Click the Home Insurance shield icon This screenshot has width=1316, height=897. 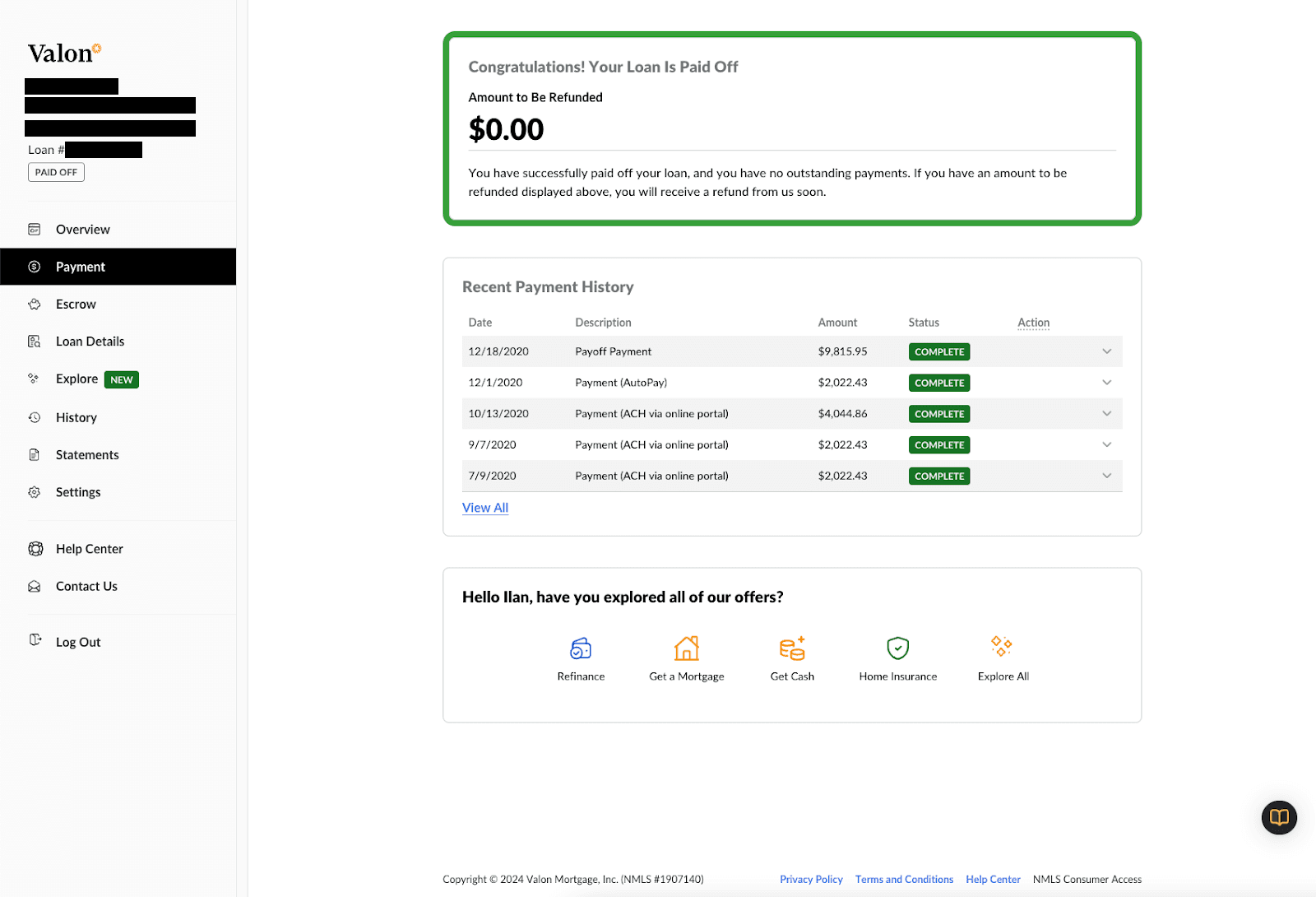click(x=897, y=648)
